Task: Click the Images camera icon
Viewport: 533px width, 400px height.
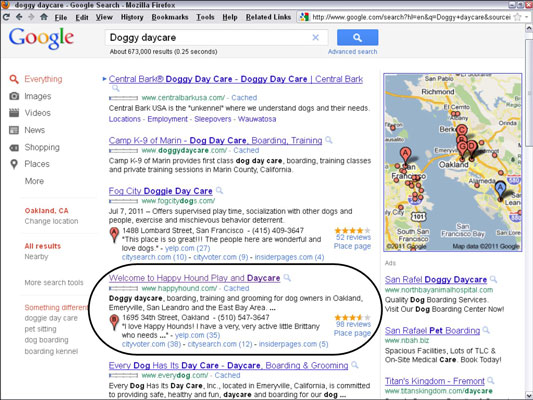Action: coord(14,96)
